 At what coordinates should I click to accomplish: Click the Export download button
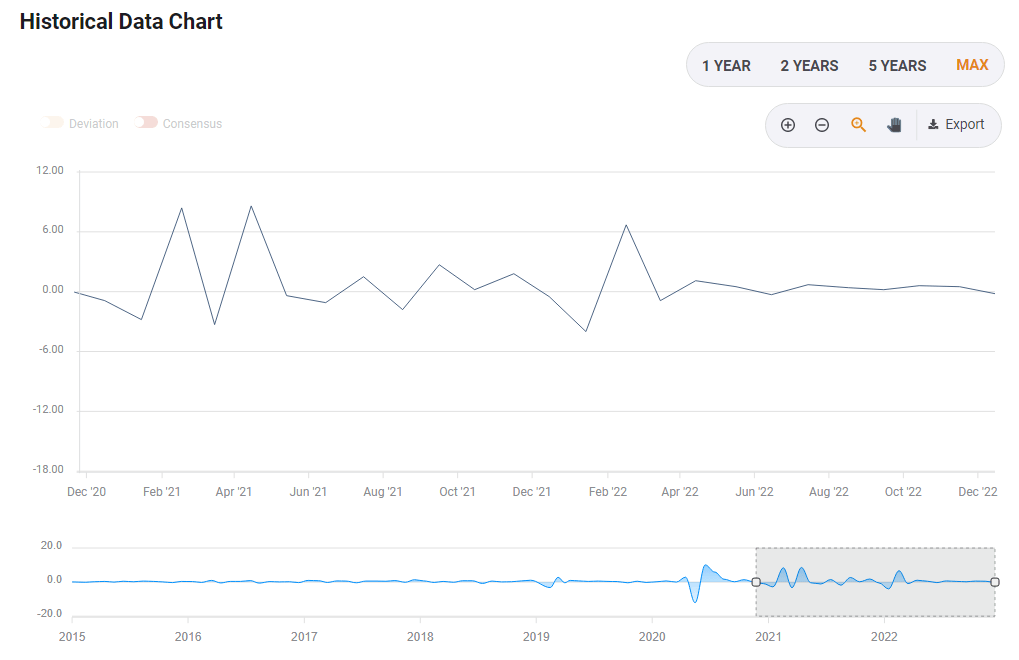957,125
